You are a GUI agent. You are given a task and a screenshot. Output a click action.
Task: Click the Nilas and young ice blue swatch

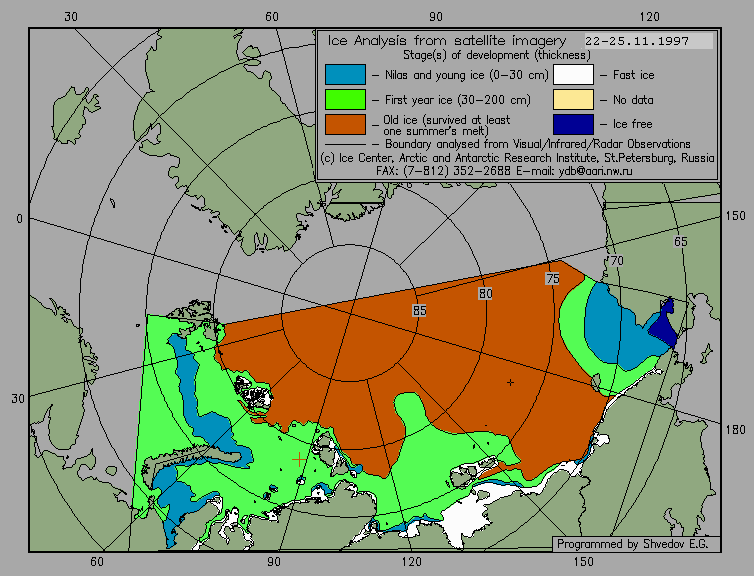(345, 75)
